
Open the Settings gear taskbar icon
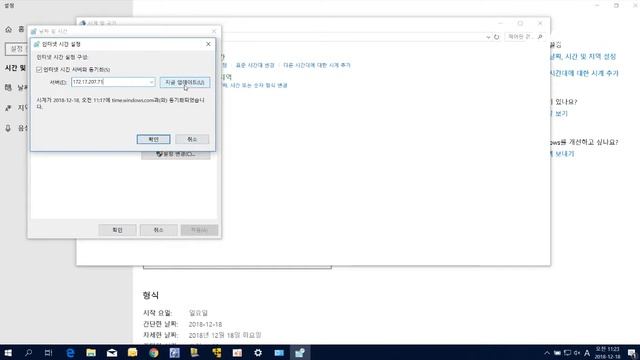tap(258, 353)
